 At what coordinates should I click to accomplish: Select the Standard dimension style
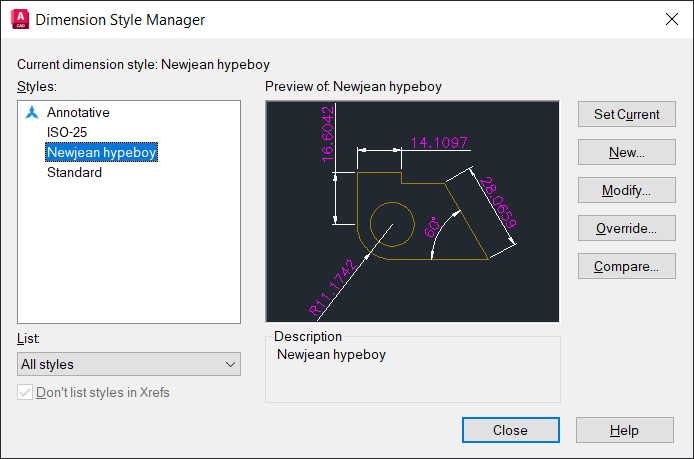[x=74, y=172]
